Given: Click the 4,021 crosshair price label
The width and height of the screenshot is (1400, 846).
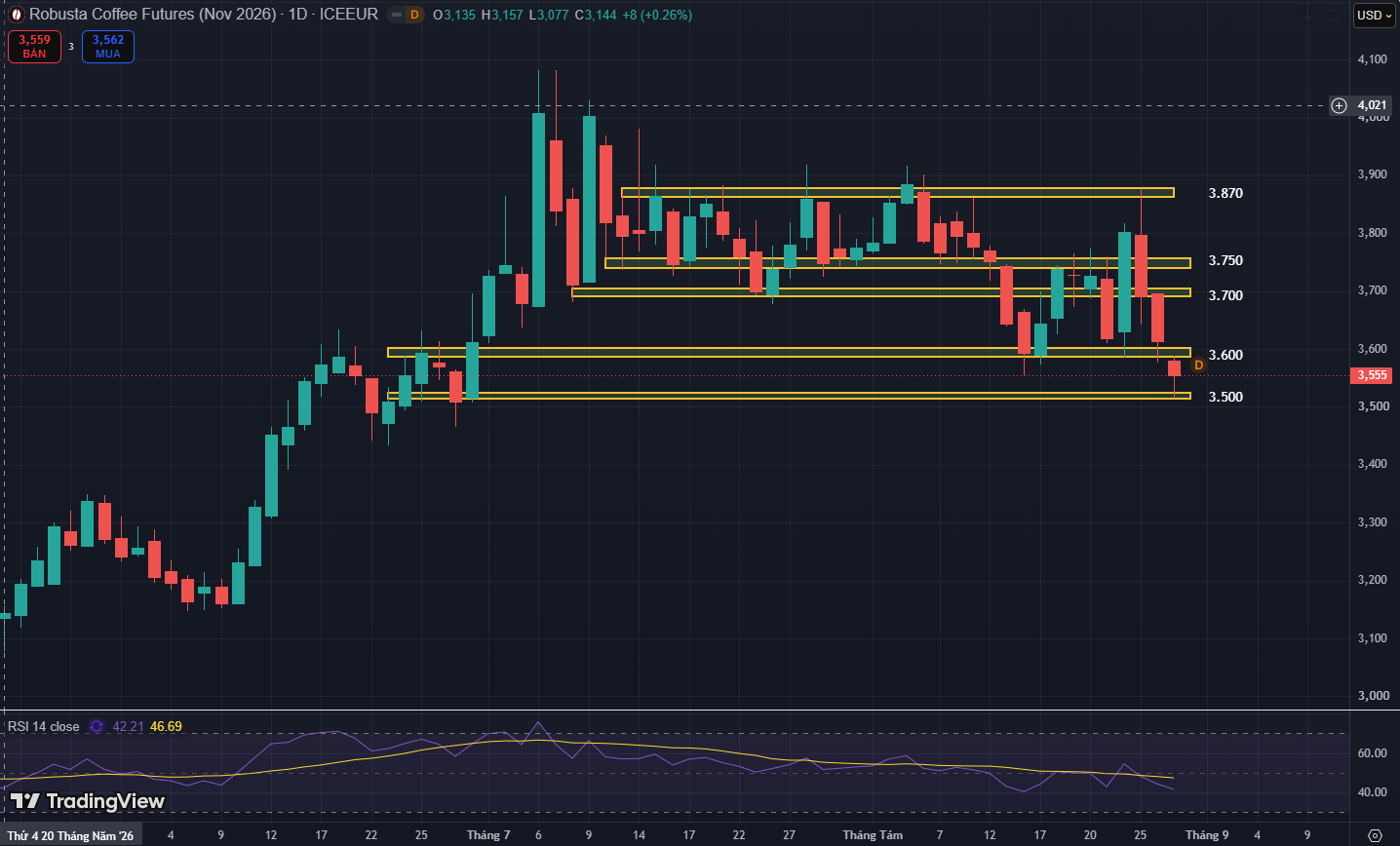Looking at the screenshot, I should (x=1372, y=105).
